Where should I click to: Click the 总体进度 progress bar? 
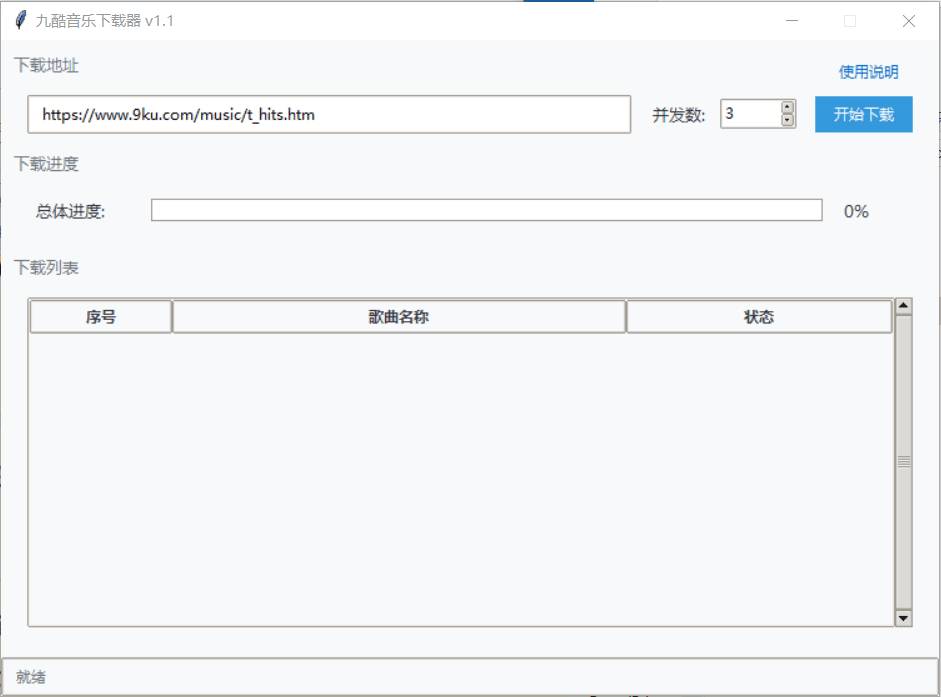(x=484, y=211)
